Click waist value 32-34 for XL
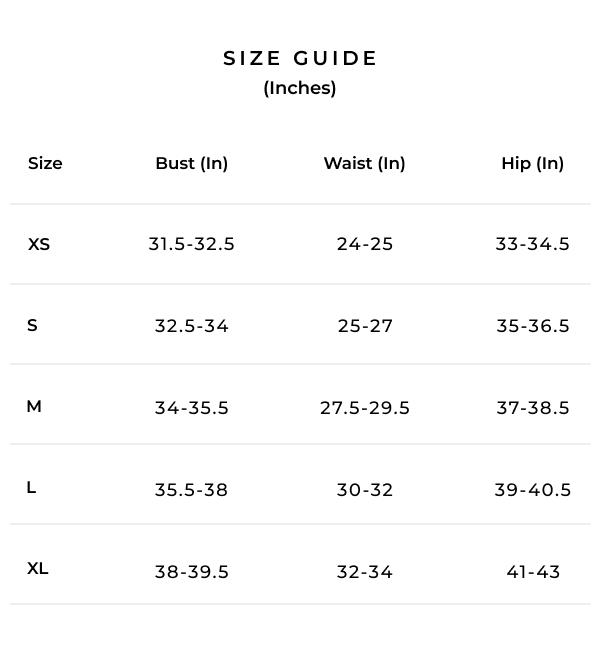Image resolution: width=600 pixels, height=650 pixels. click(365, 572)
